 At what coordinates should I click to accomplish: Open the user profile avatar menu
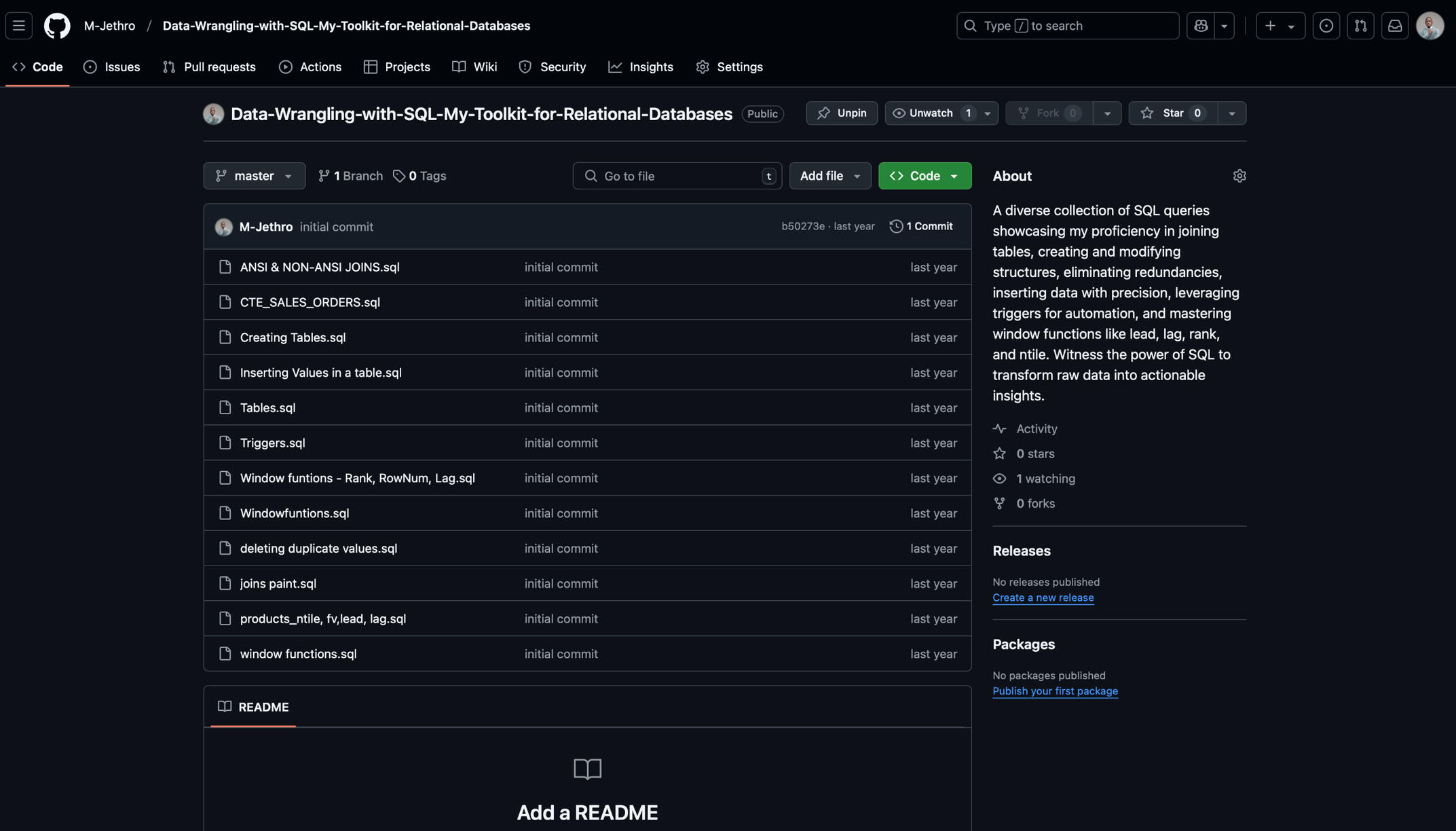[1430, 26]
